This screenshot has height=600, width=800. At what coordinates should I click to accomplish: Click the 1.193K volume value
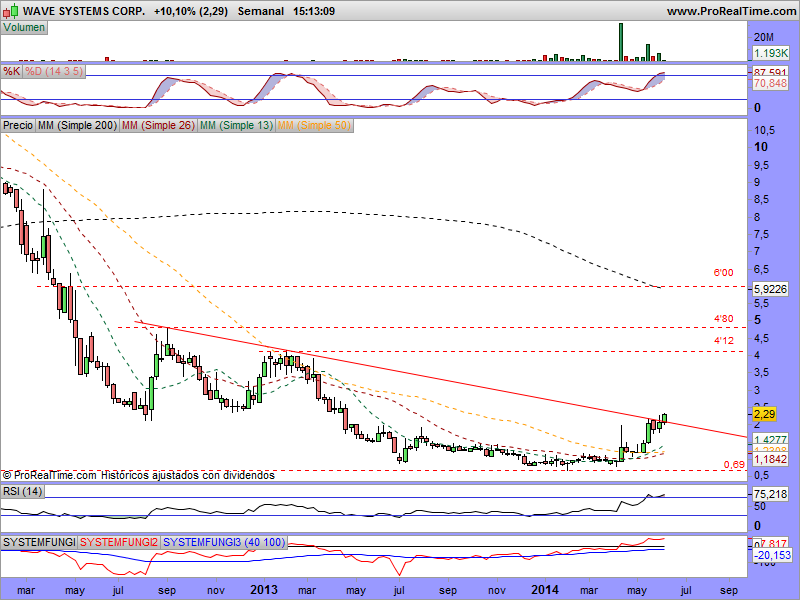(x=770, y=53)
